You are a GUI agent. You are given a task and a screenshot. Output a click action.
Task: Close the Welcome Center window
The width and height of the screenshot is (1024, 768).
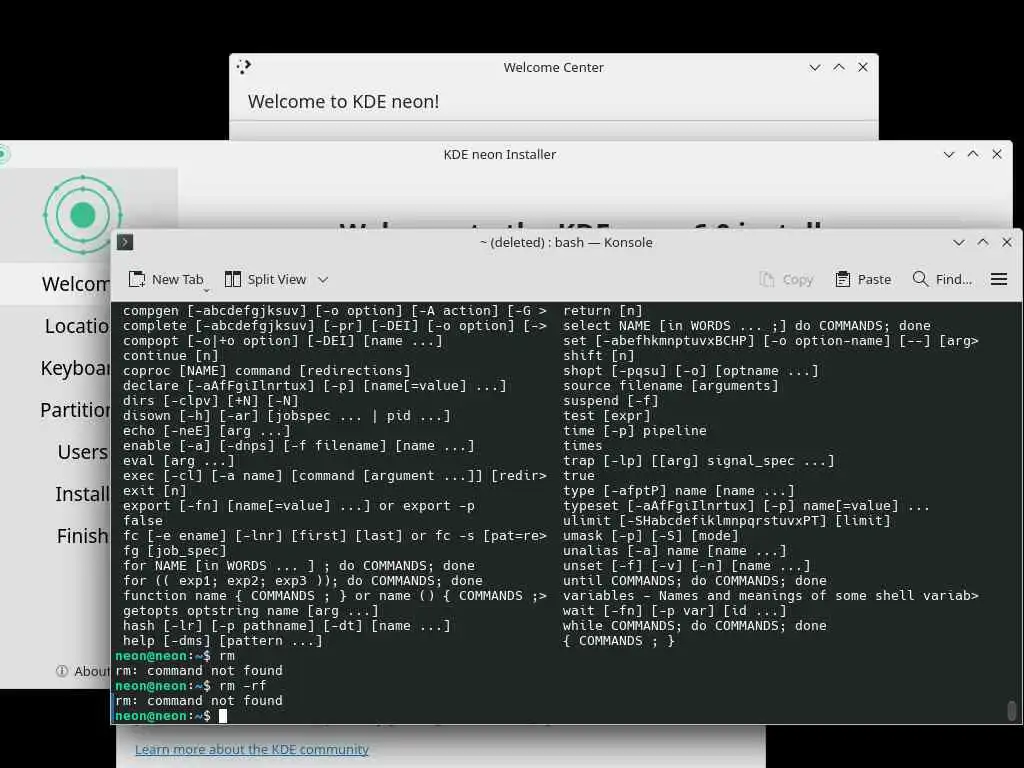(863, 67)
